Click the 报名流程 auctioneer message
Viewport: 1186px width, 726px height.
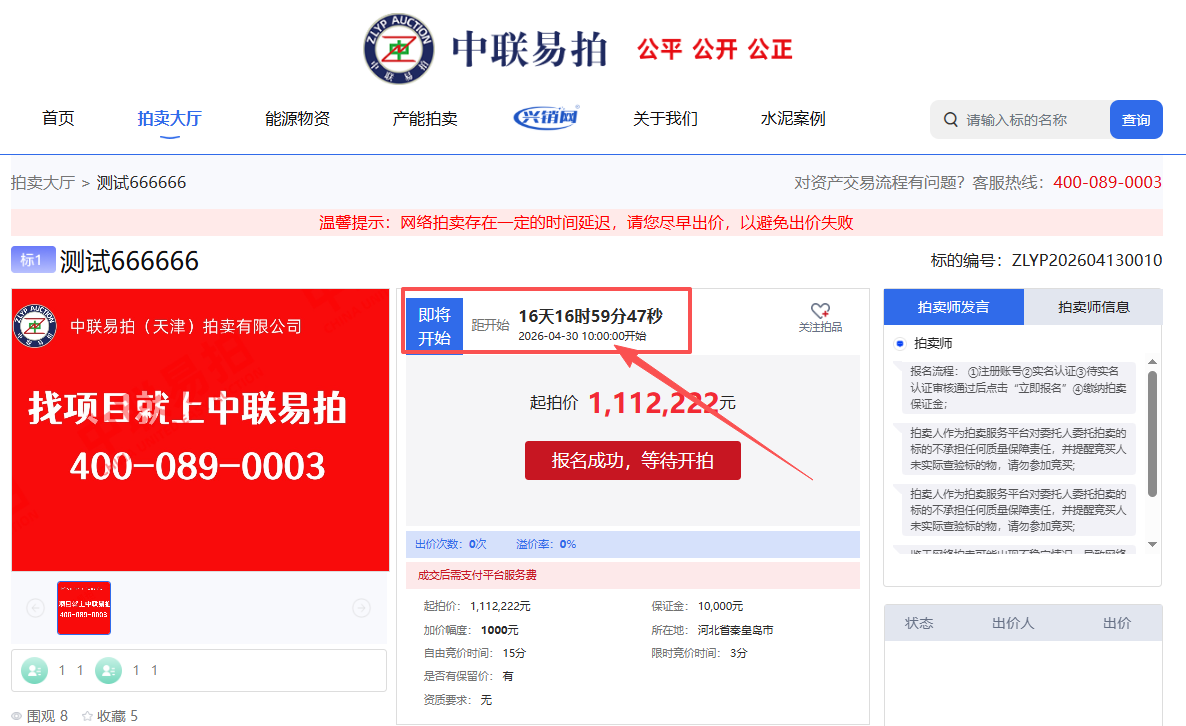[x=1018, y=388]
